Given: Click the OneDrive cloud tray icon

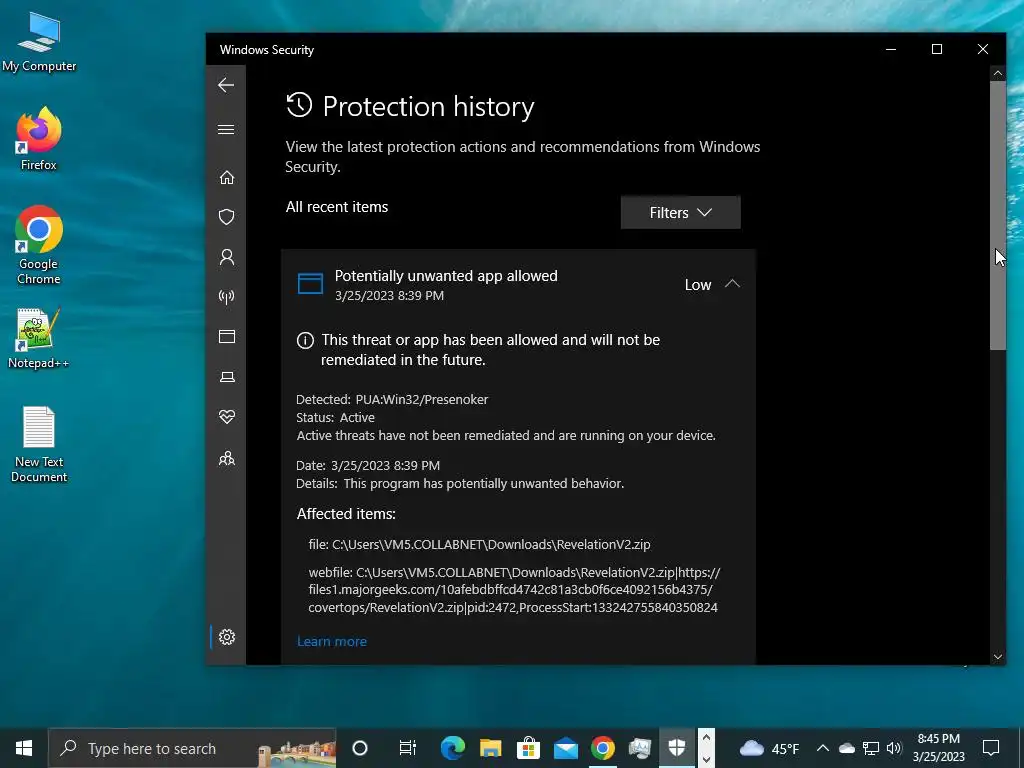Looking at the screenshot, I should [x=847, y=748].
